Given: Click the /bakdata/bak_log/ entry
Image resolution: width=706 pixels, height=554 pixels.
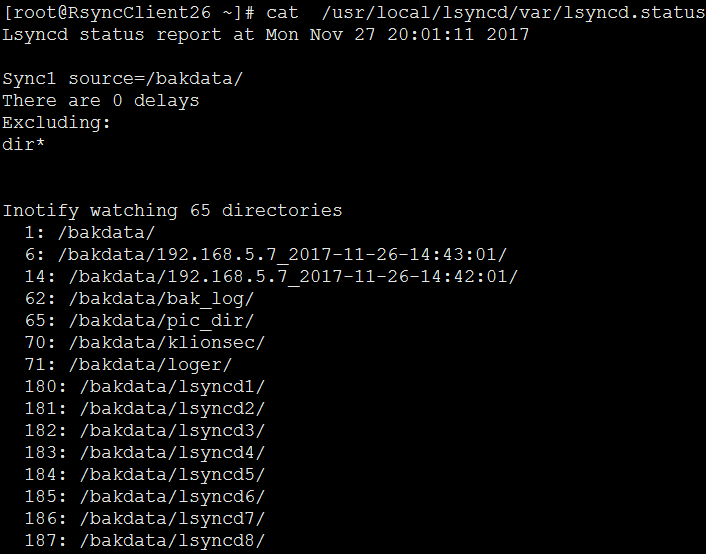Looking at the screenshot, I should coord(140,299).
